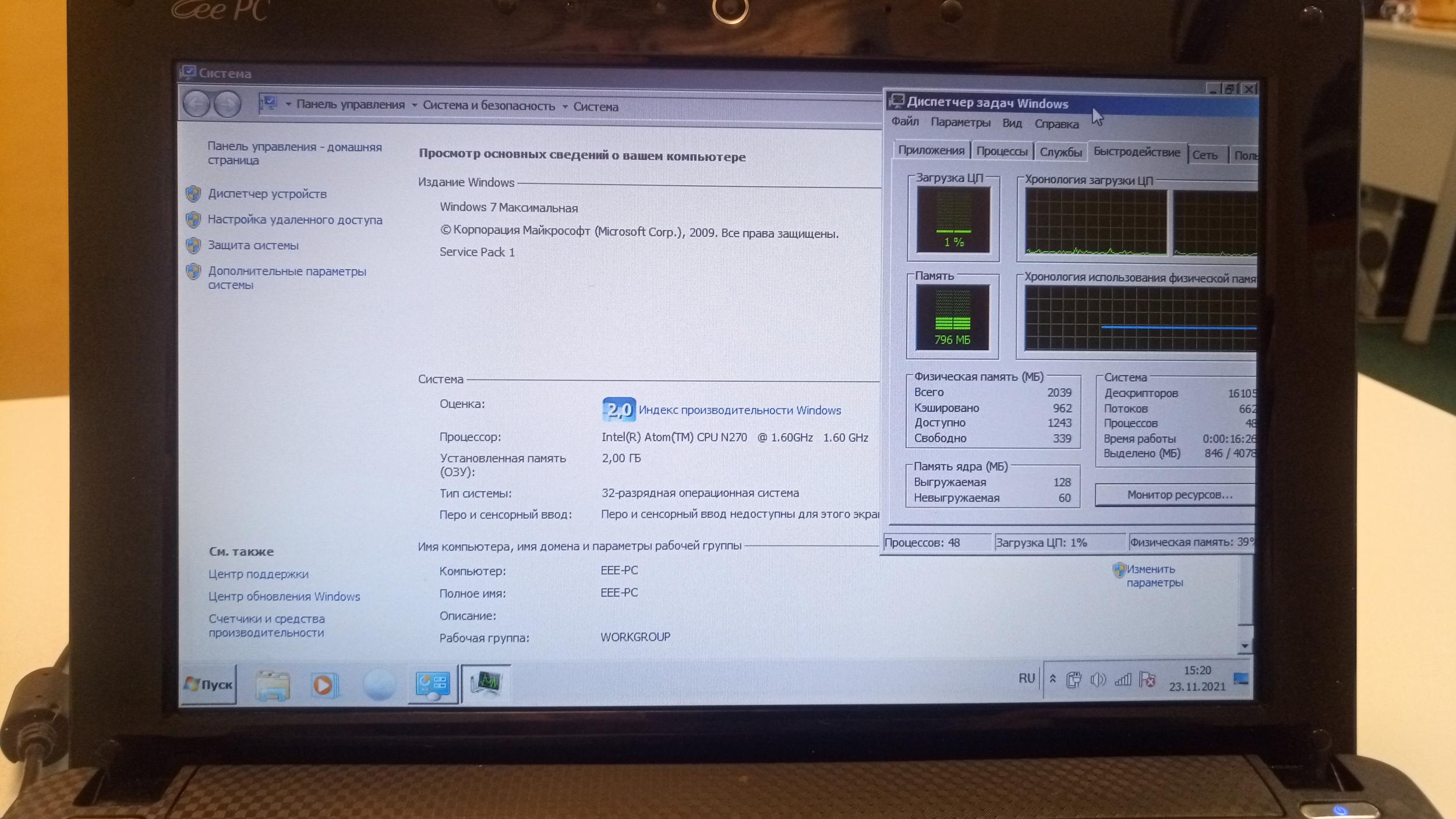Expand dropdown arrow before Система breadcrumb
This screenshot has width=1456, height=819.
click(x=564, y=107)
